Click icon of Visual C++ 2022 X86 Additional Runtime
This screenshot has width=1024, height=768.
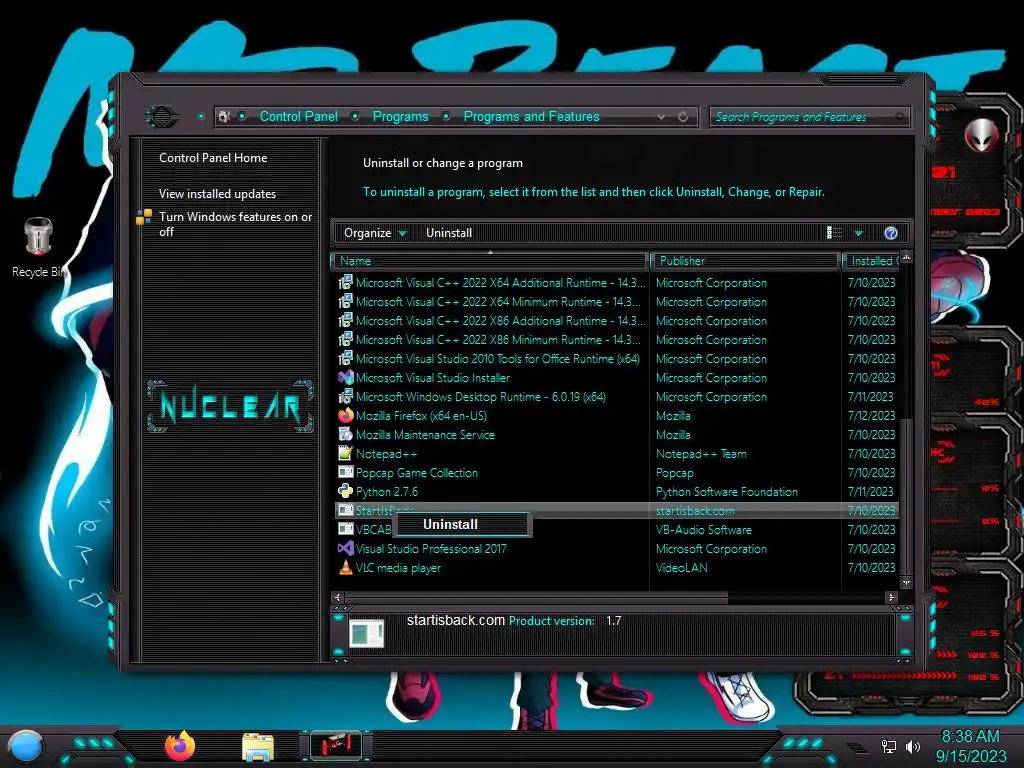click(x=345, y=320)
